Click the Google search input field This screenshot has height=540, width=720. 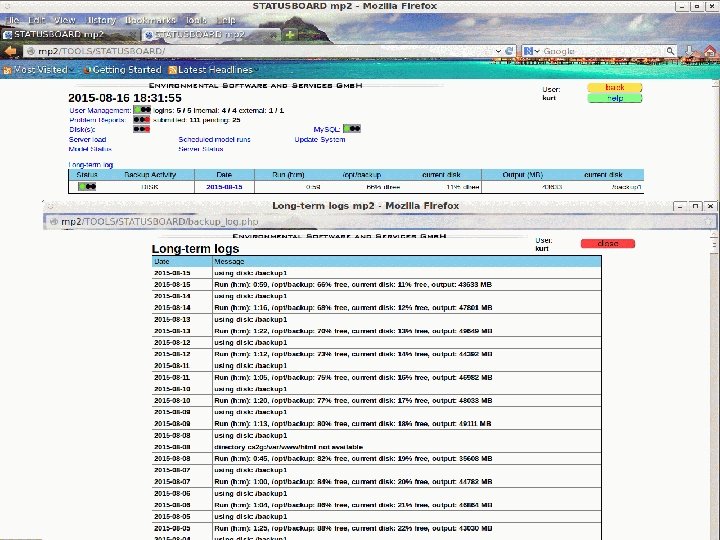pos(602,51)
